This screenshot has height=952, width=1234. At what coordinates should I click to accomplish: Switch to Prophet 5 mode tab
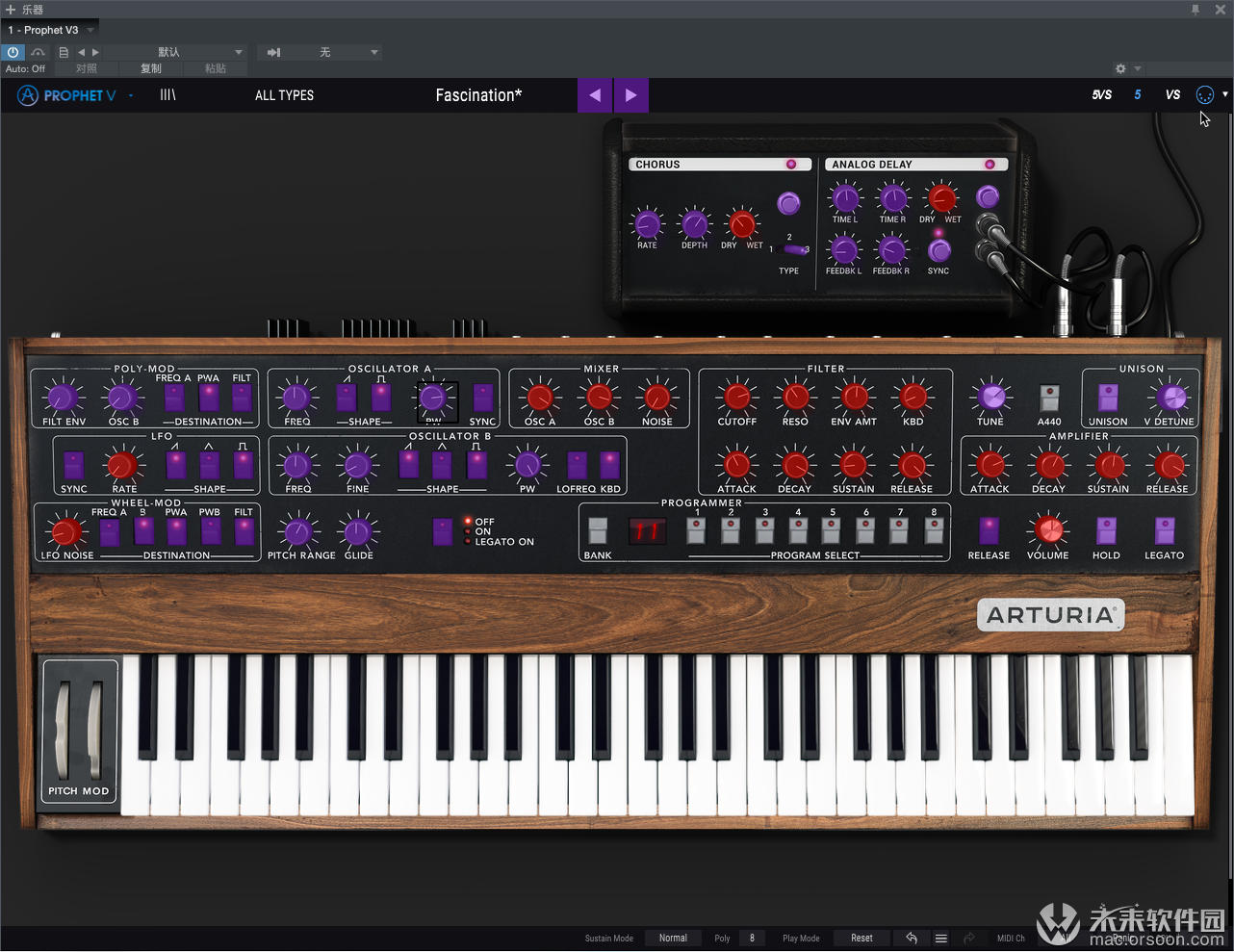pos(1138,94)
